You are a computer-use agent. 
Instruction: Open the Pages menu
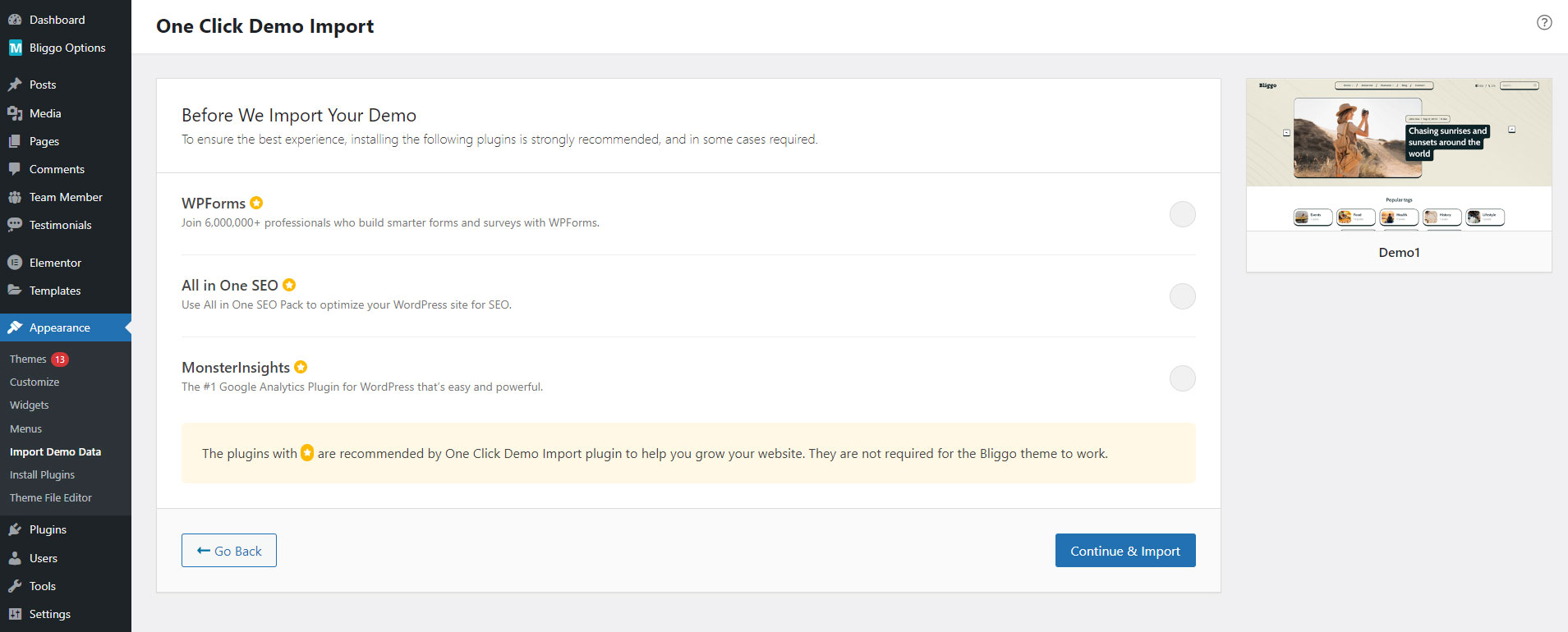tap(66, 141)
